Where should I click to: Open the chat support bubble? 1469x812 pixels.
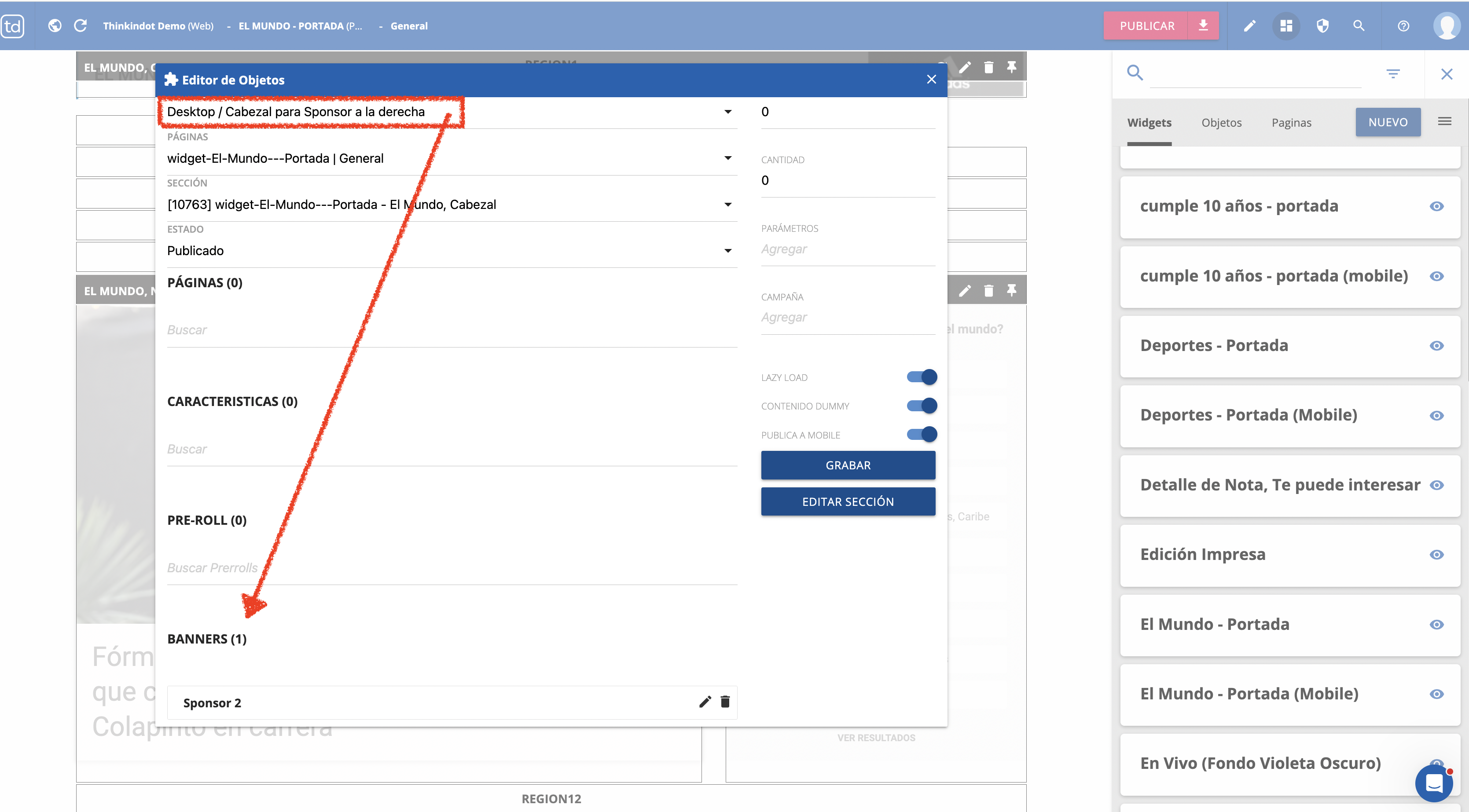[x=1434, y=783]
